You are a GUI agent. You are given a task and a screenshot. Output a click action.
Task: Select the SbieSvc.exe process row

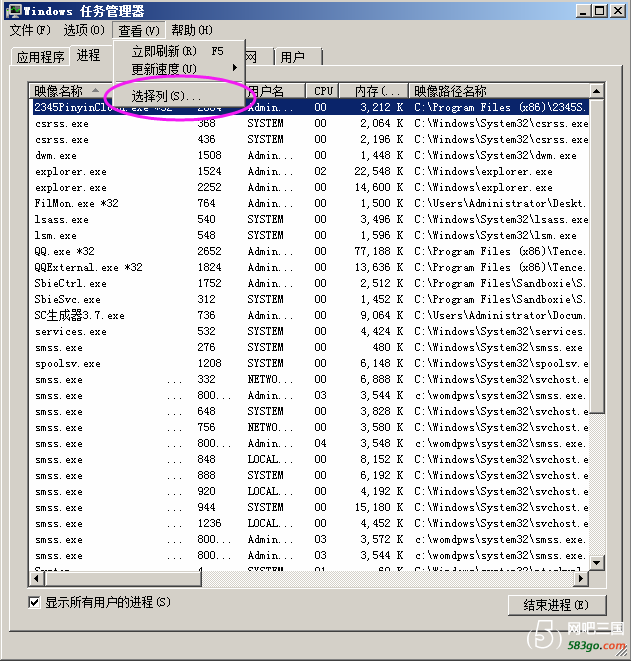(310, 300)
